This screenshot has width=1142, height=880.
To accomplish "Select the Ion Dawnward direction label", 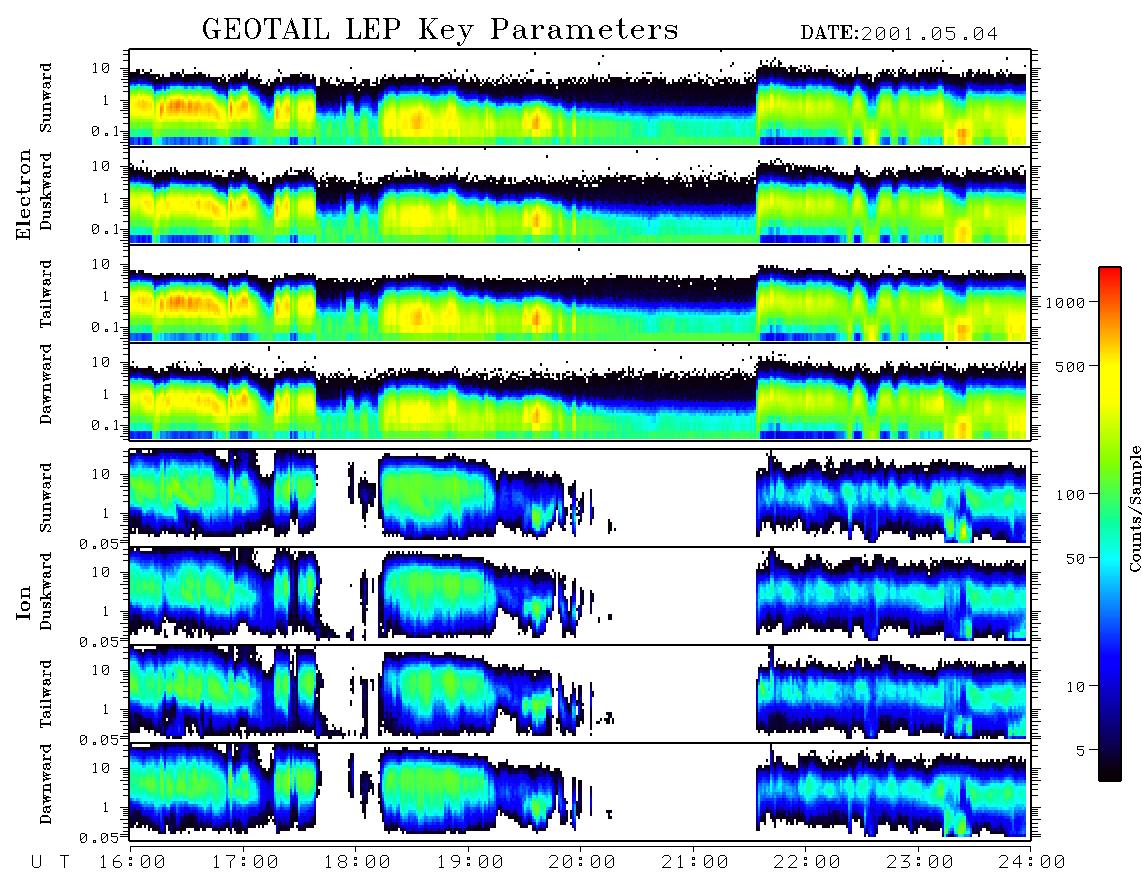I will point(46,784).
